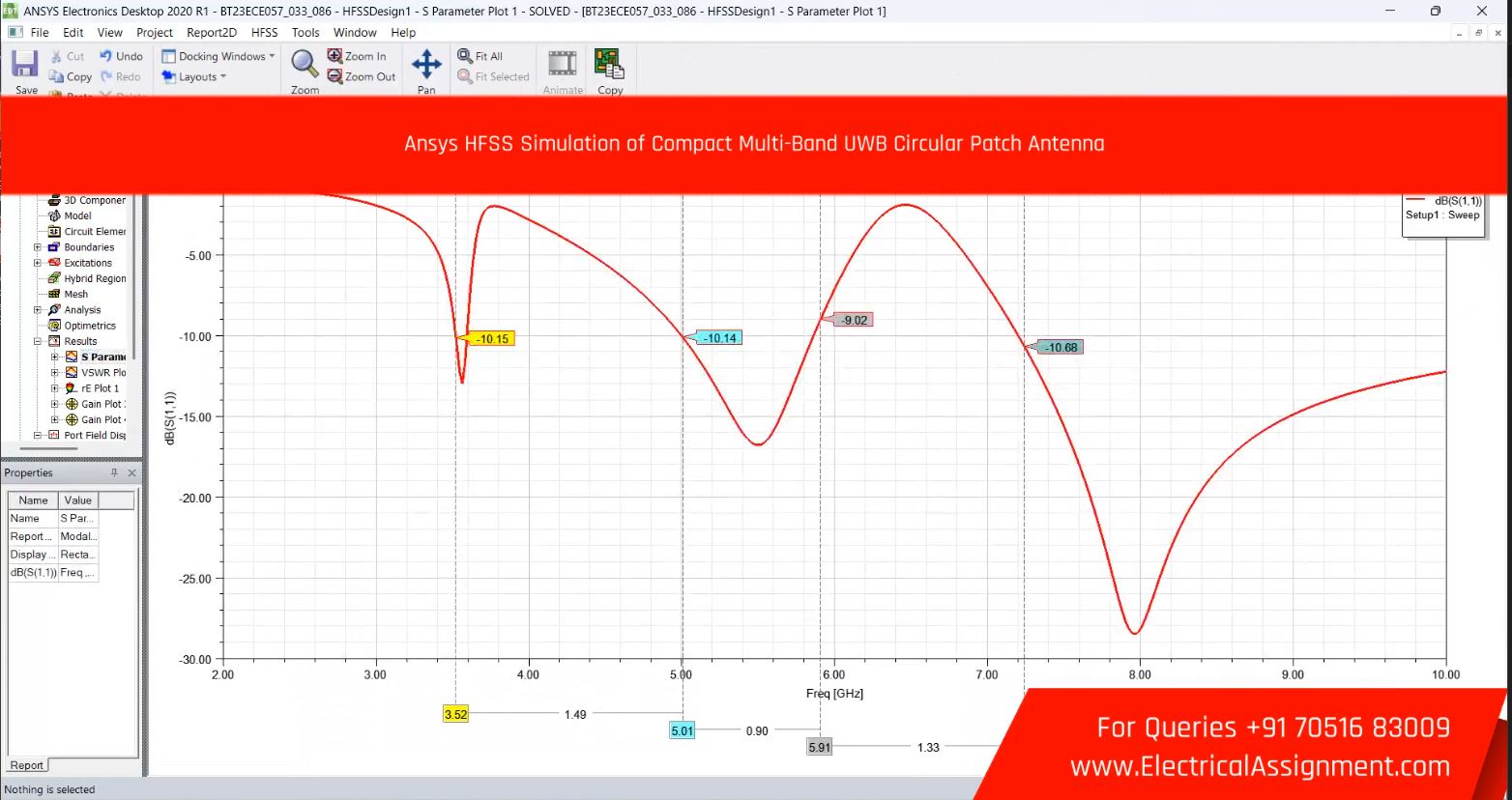Expand the Excitations tree node
This screenshot has height=800, width=1512.
38,263
